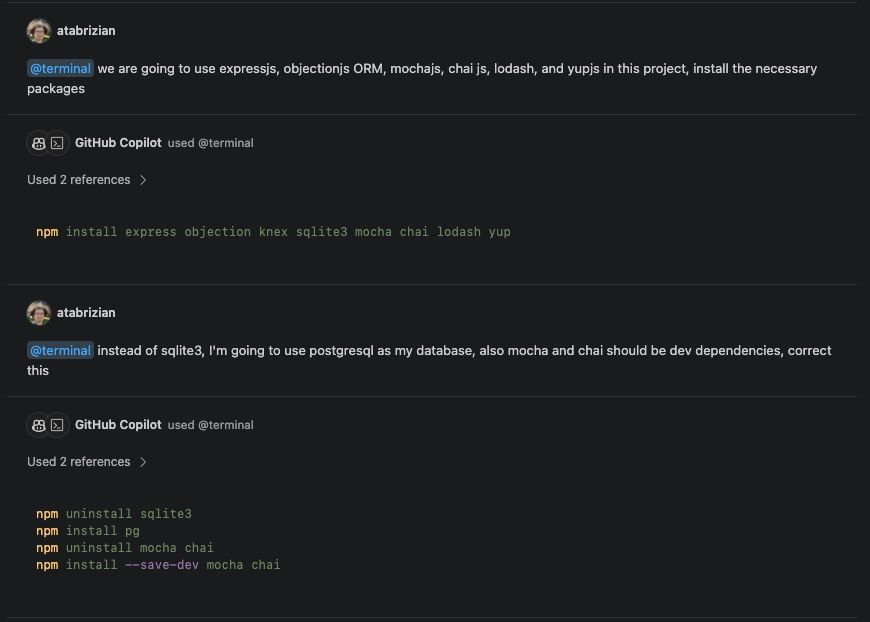
Task: Click the 'GitHub Copilot' name in first response
Action: pyautogui.click(x=118, y=143)
